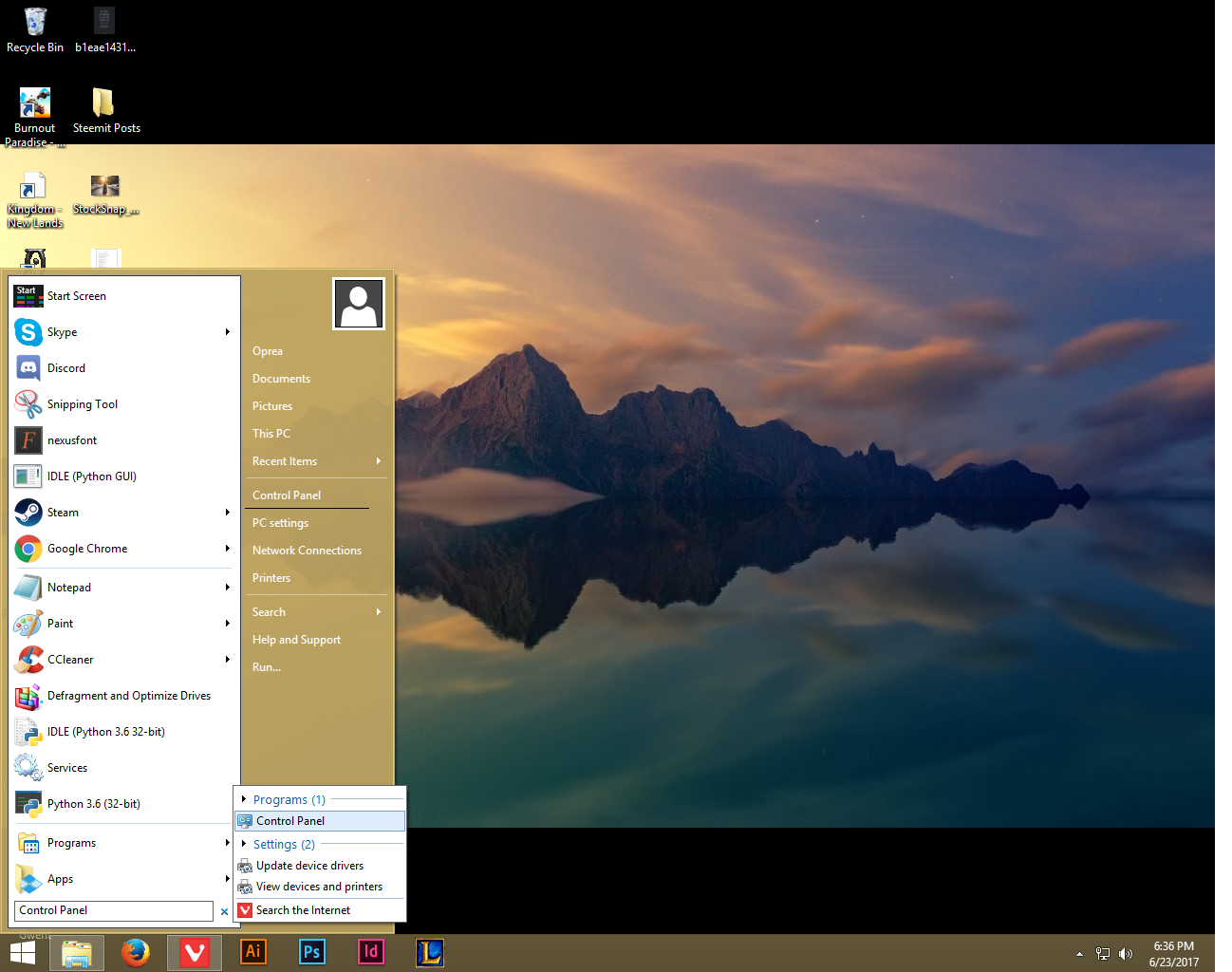Select Kingdom New Lands desktop shortcut

pos(35,200)
